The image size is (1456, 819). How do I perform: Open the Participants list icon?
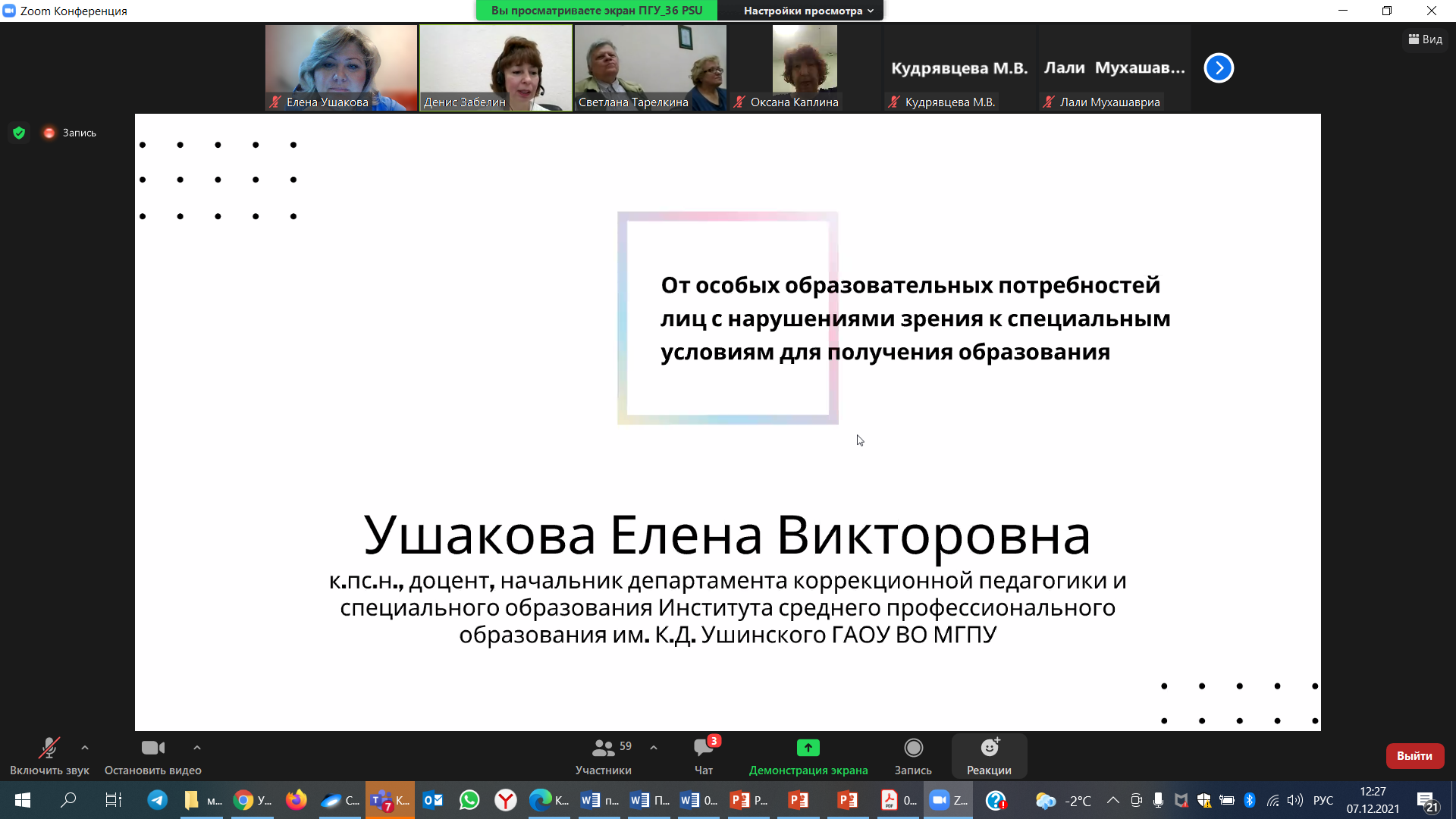click(x=603, y=748)
